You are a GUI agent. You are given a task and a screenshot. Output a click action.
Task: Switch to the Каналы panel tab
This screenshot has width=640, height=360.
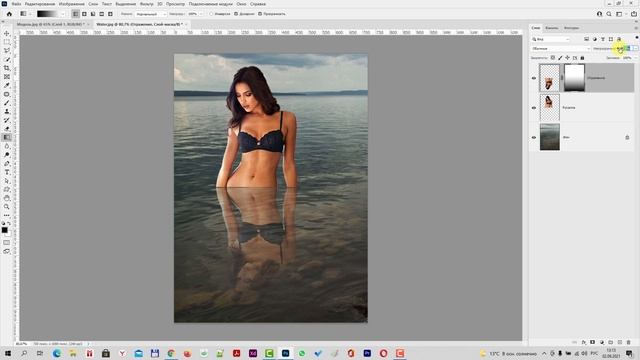551,28
